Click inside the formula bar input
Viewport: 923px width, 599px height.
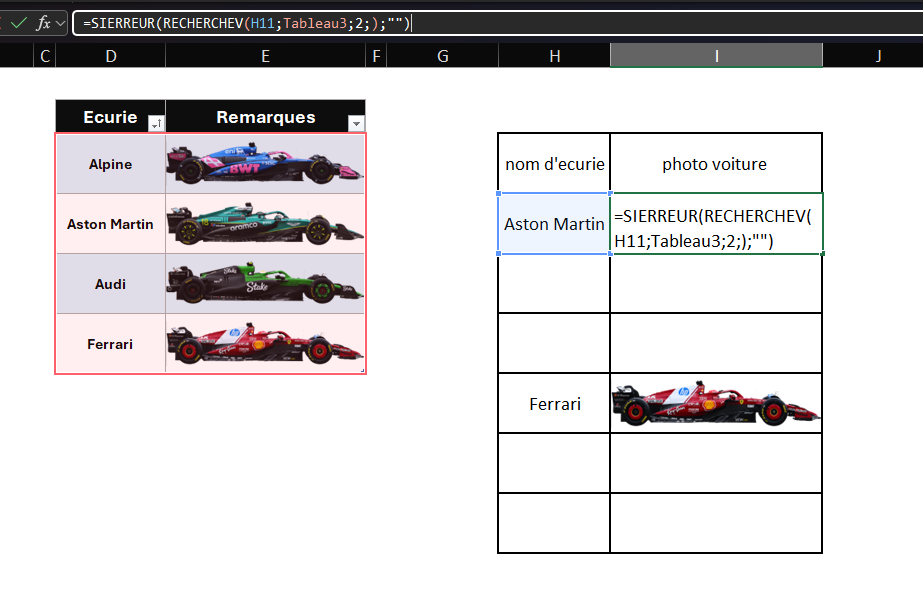point(600,23)
